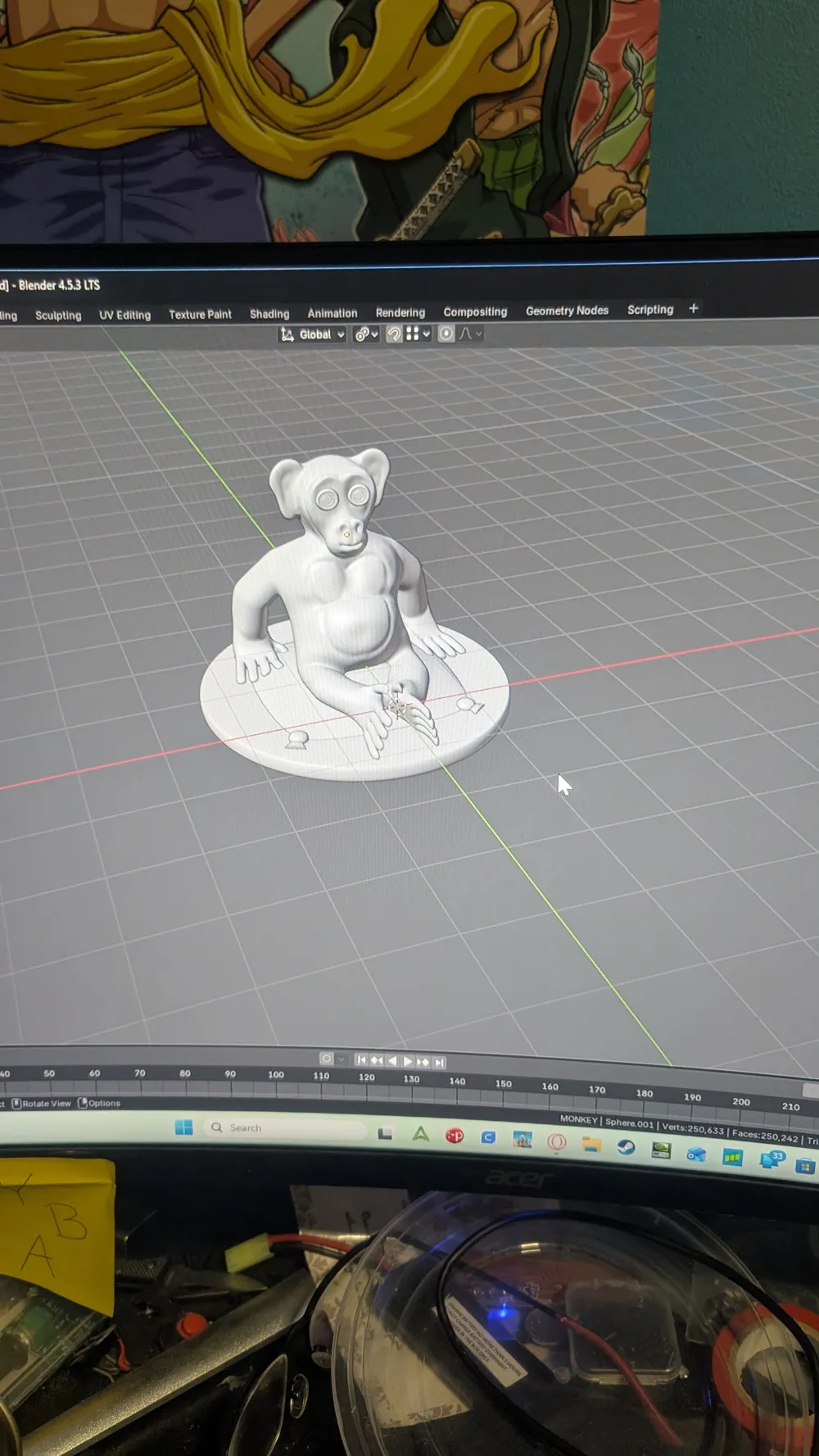This screenshot has width=819, height=1456.
Task: Open the green triangle app in taskbar
Action: point(421,1134)
